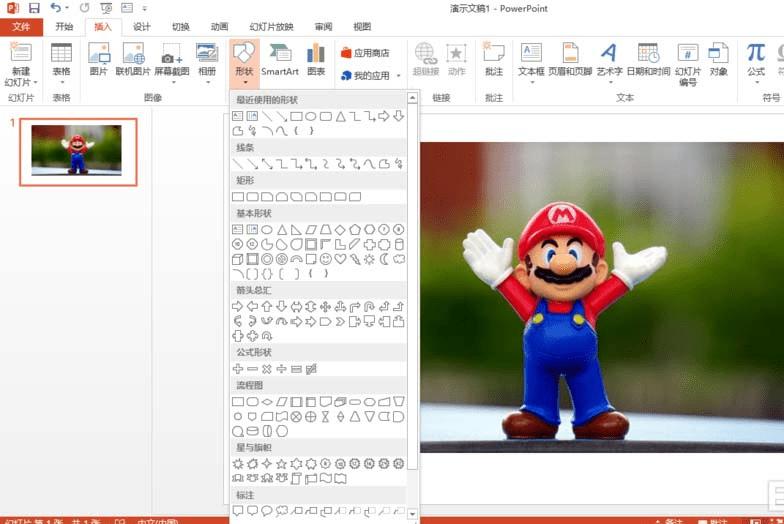Click the 批注 (Comment) button
784x524 pixels.
(x=493, y=60)
